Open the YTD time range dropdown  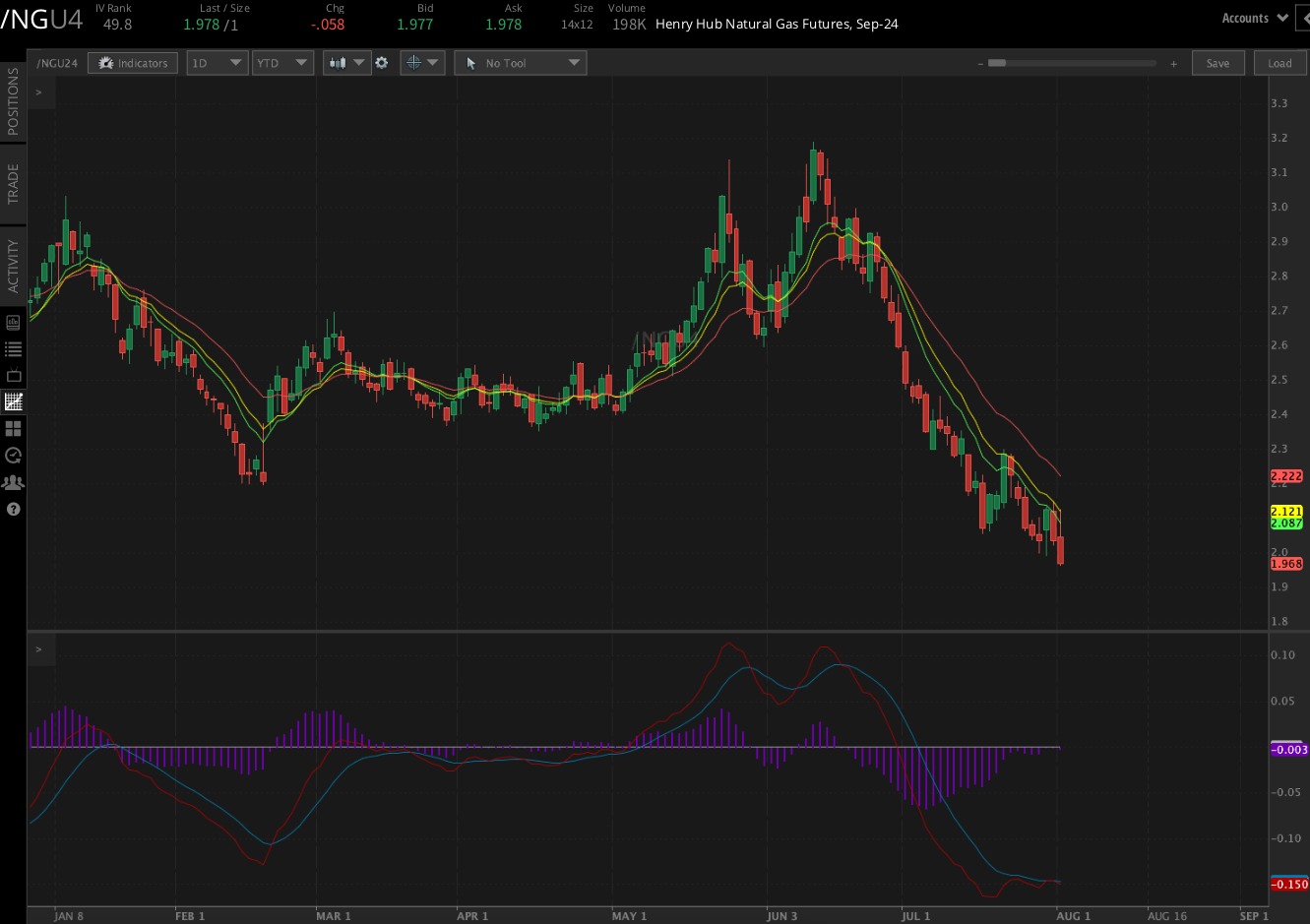pos(282,62)
